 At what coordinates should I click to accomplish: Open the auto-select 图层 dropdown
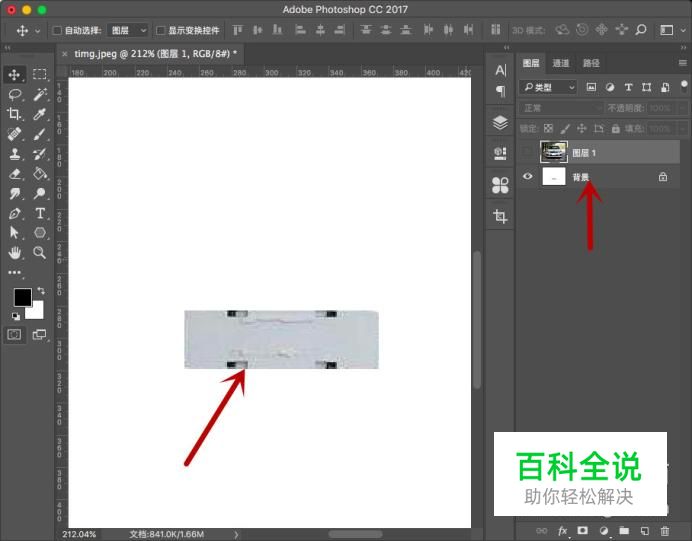pos(128,30)
